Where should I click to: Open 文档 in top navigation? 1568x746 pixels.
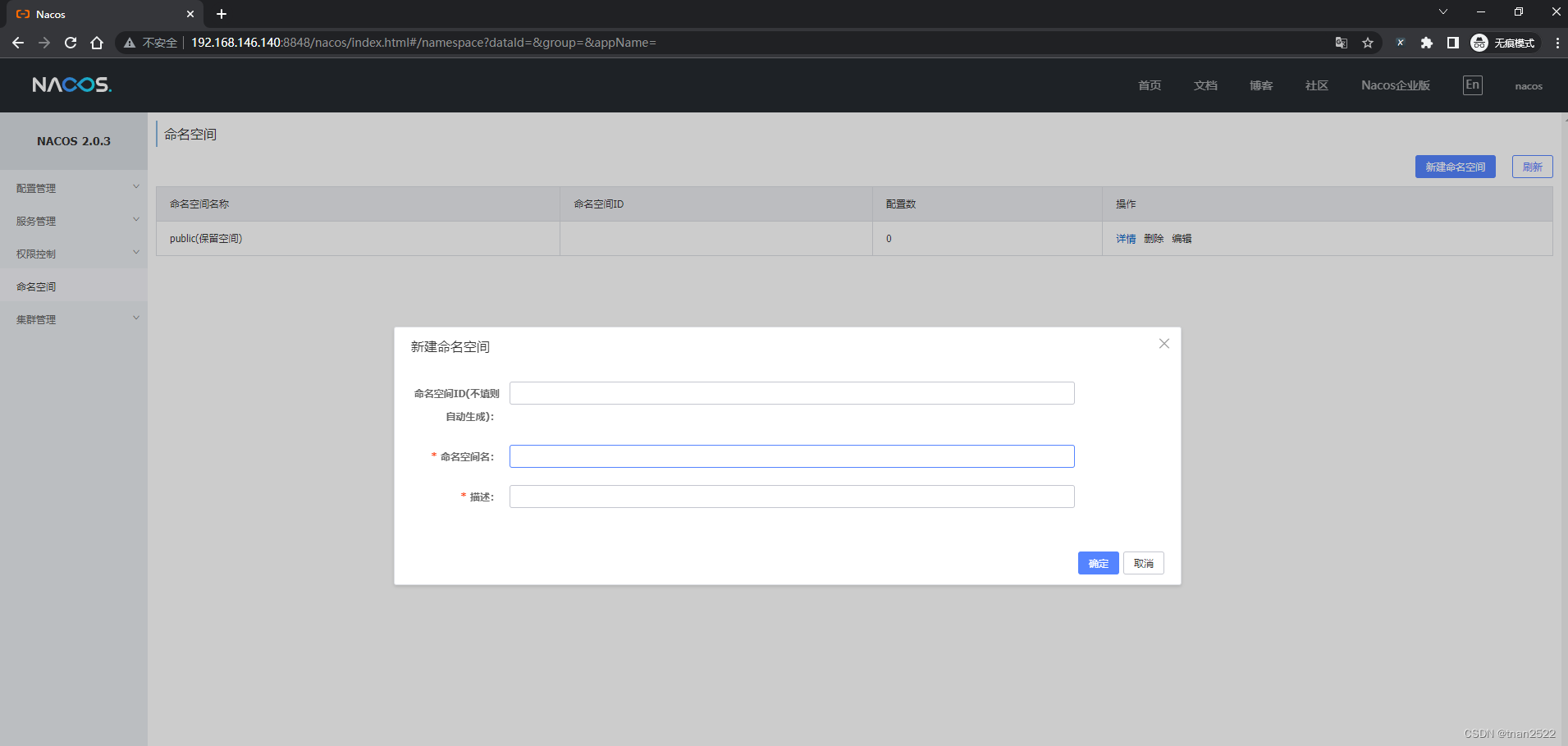tap(1205, 85)
